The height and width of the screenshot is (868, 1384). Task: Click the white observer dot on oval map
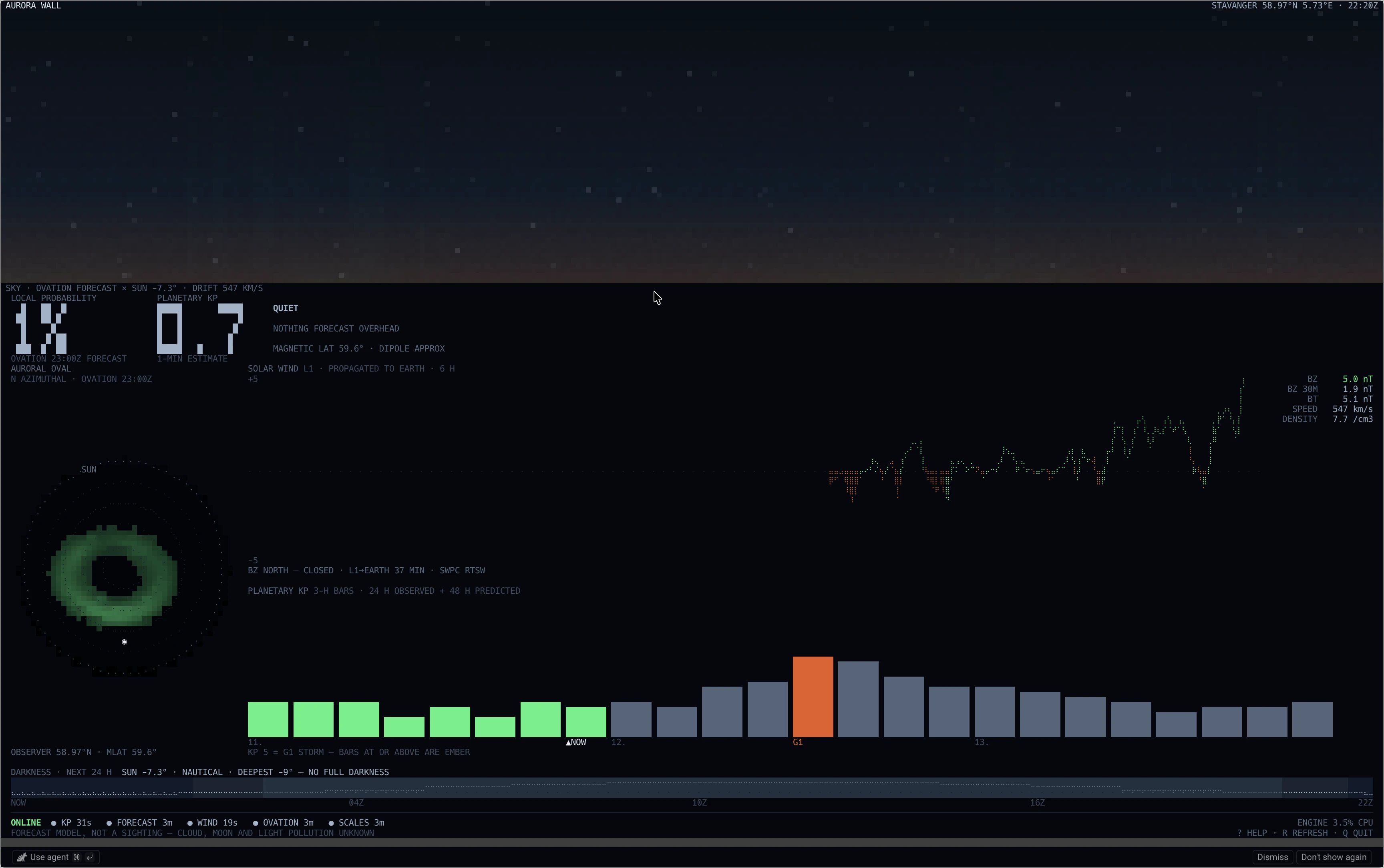click(x=124, y=642)
